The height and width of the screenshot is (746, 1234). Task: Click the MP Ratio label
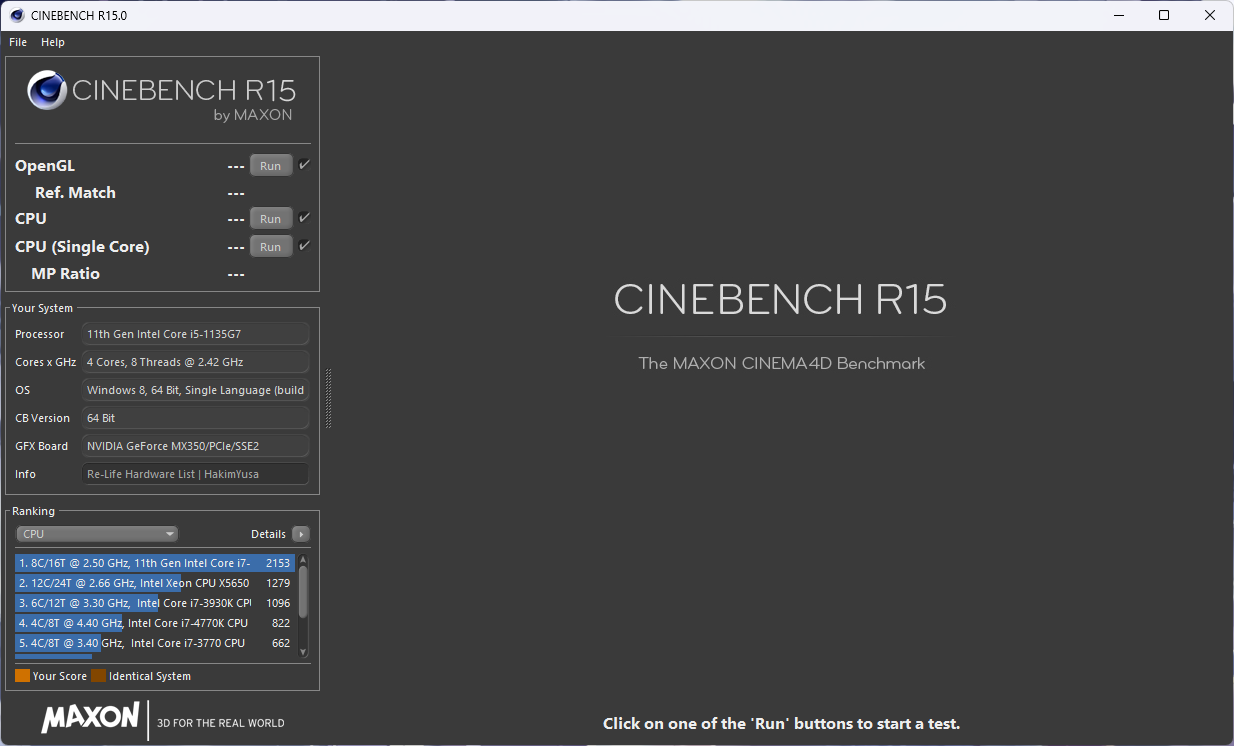(66, 274)
